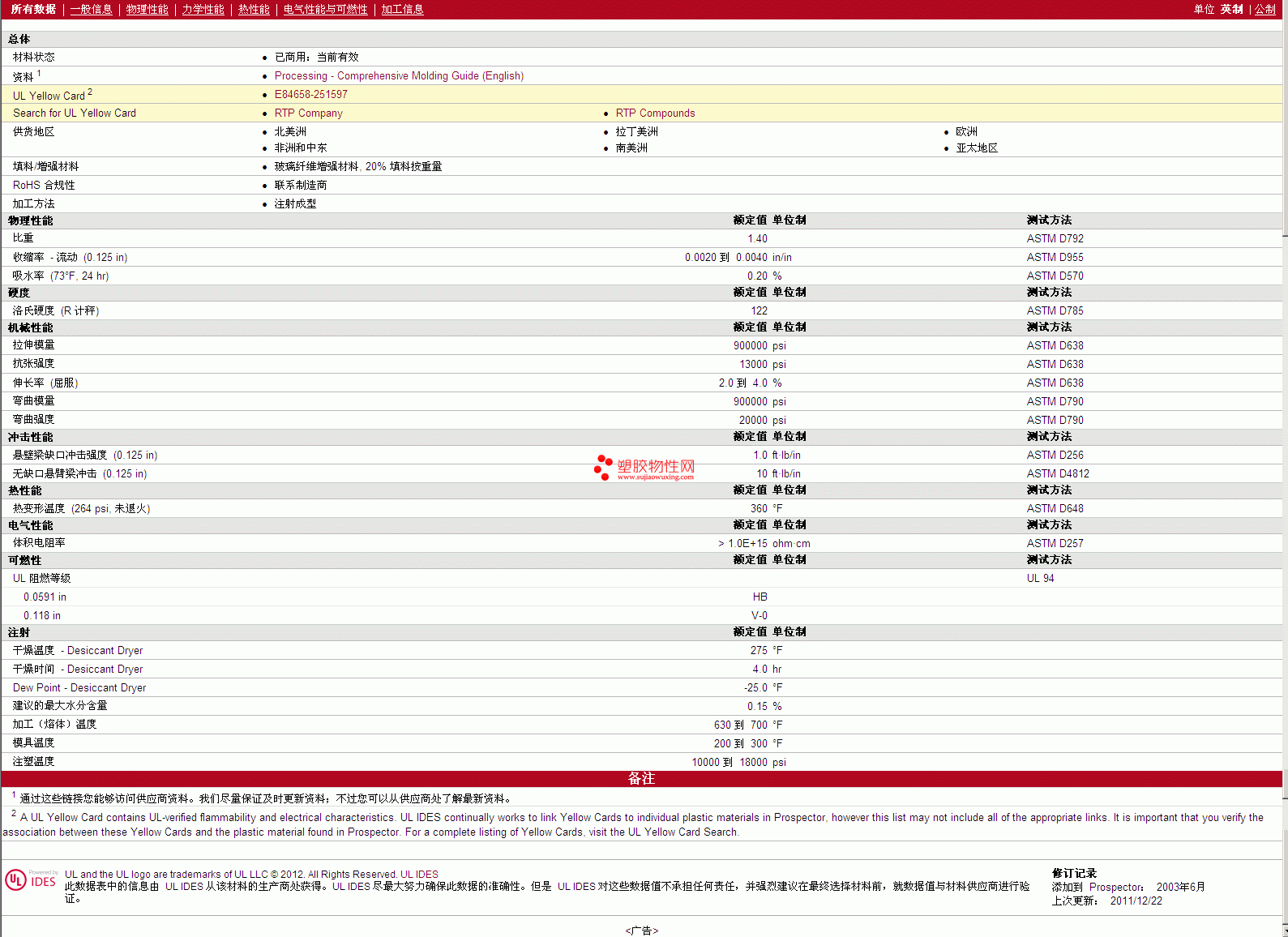
Task: Switch to the 加工信息 tab
Action: [x=402, y=9]
